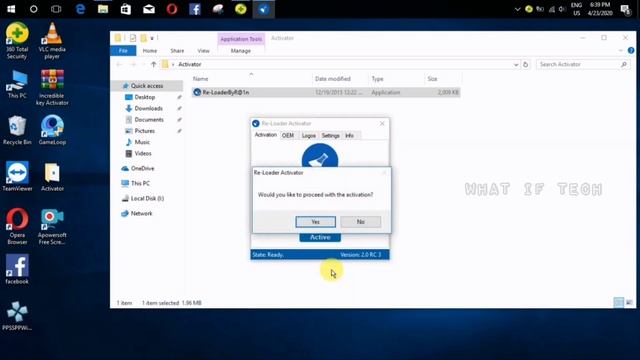Open Quick access in sidebar
The width and height of the screenshot is (640, 360).
coord(147,86)
